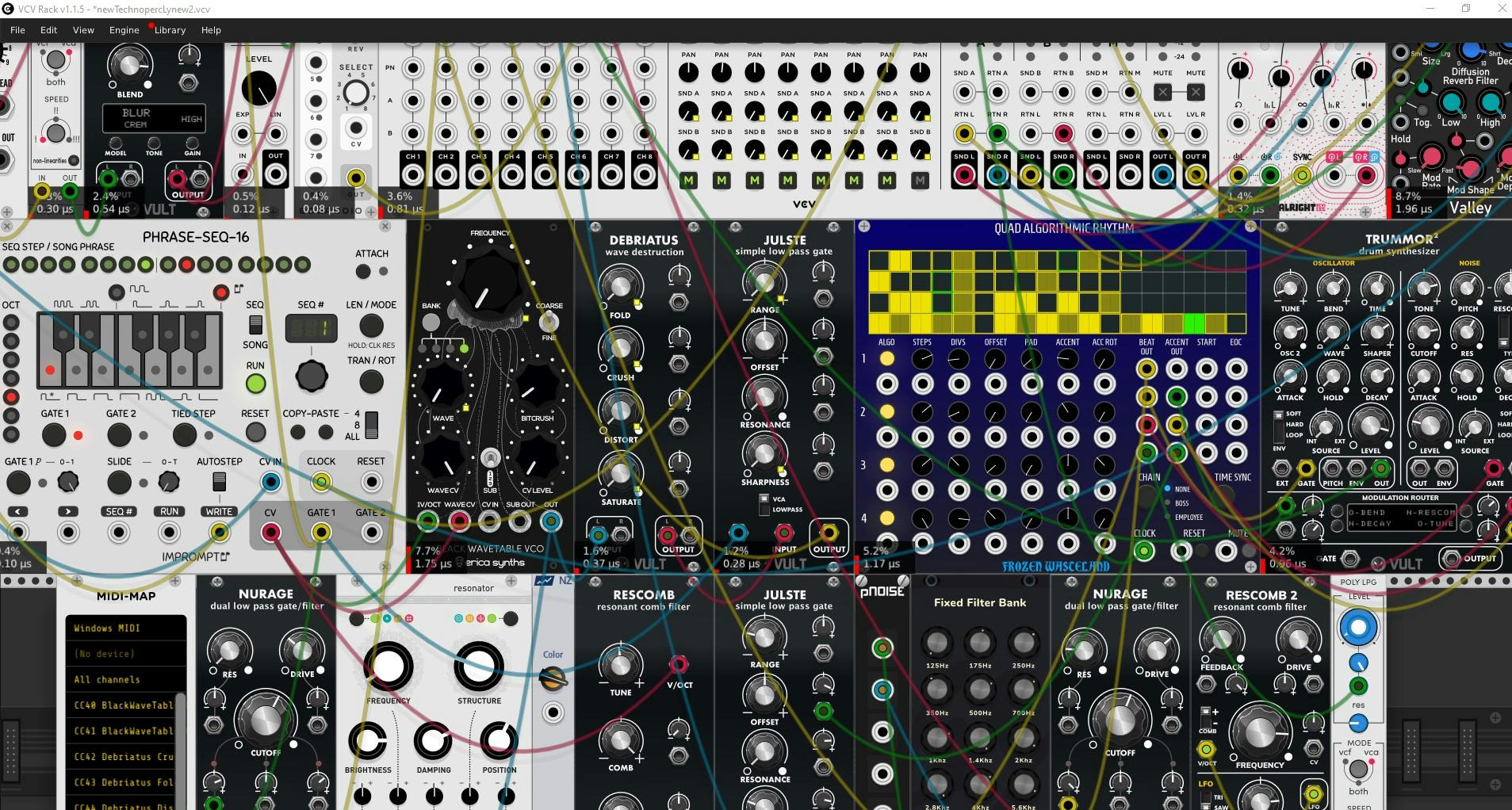1512x810 pixels.
Task: Click the POLY LPG LEVEL blue knob
Action: tap(1358, 628)
